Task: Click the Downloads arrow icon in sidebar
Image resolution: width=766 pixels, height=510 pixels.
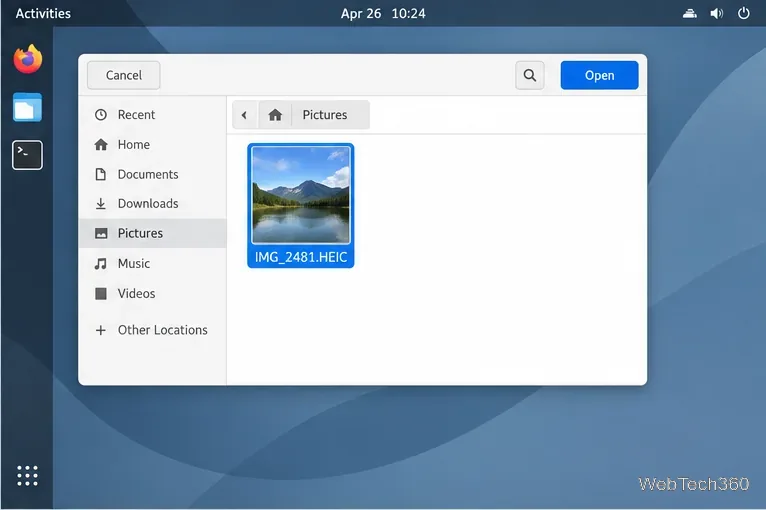Action: pos(101,204)
